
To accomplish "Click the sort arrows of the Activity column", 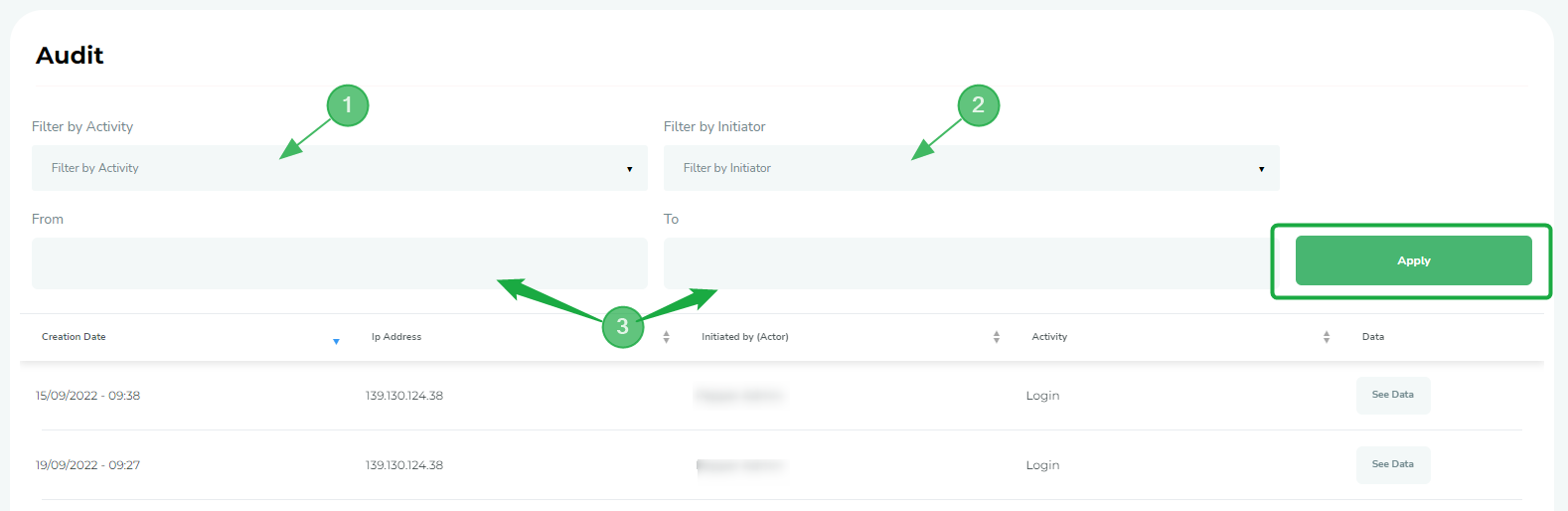I will coord(1326,337).
